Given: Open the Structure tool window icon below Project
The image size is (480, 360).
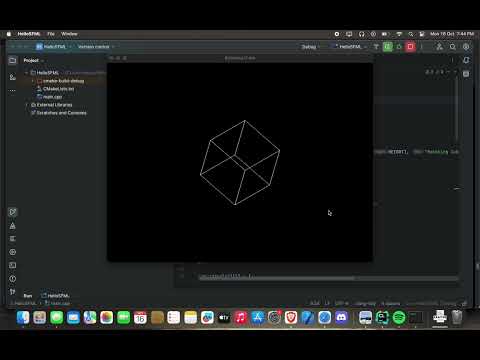Looking at the screenshot, I should coord(13,77).
